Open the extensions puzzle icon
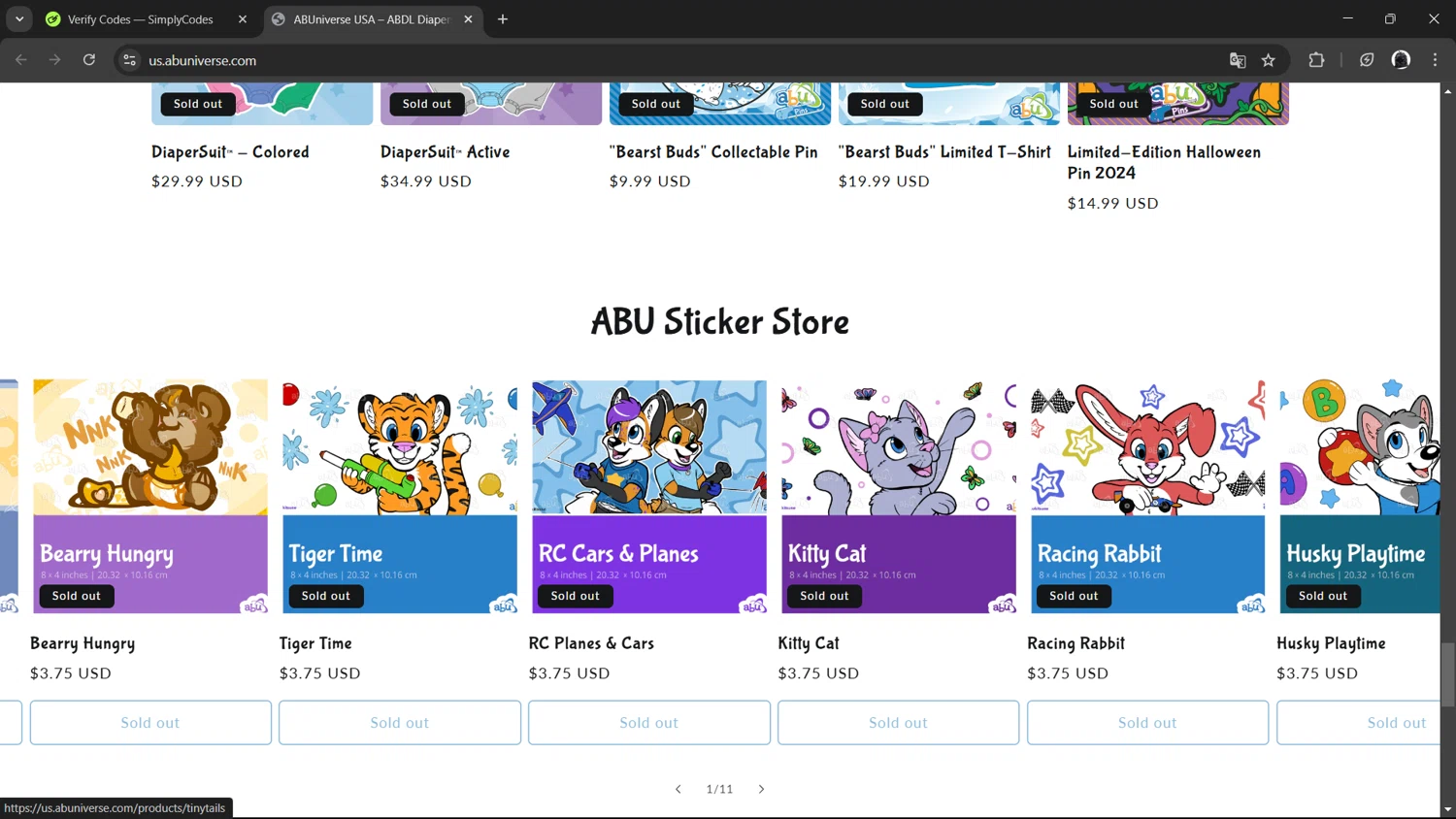The width and height of the screenshot is (1456, 819). click(1316, 60)
